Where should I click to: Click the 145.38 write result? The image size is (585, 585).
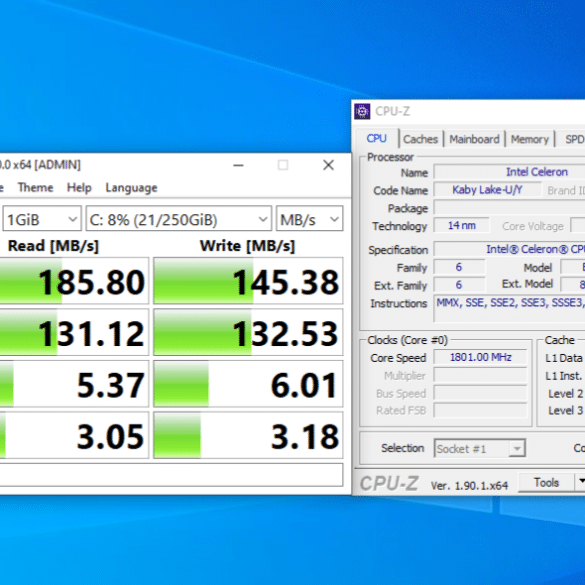tap(248, 281)
